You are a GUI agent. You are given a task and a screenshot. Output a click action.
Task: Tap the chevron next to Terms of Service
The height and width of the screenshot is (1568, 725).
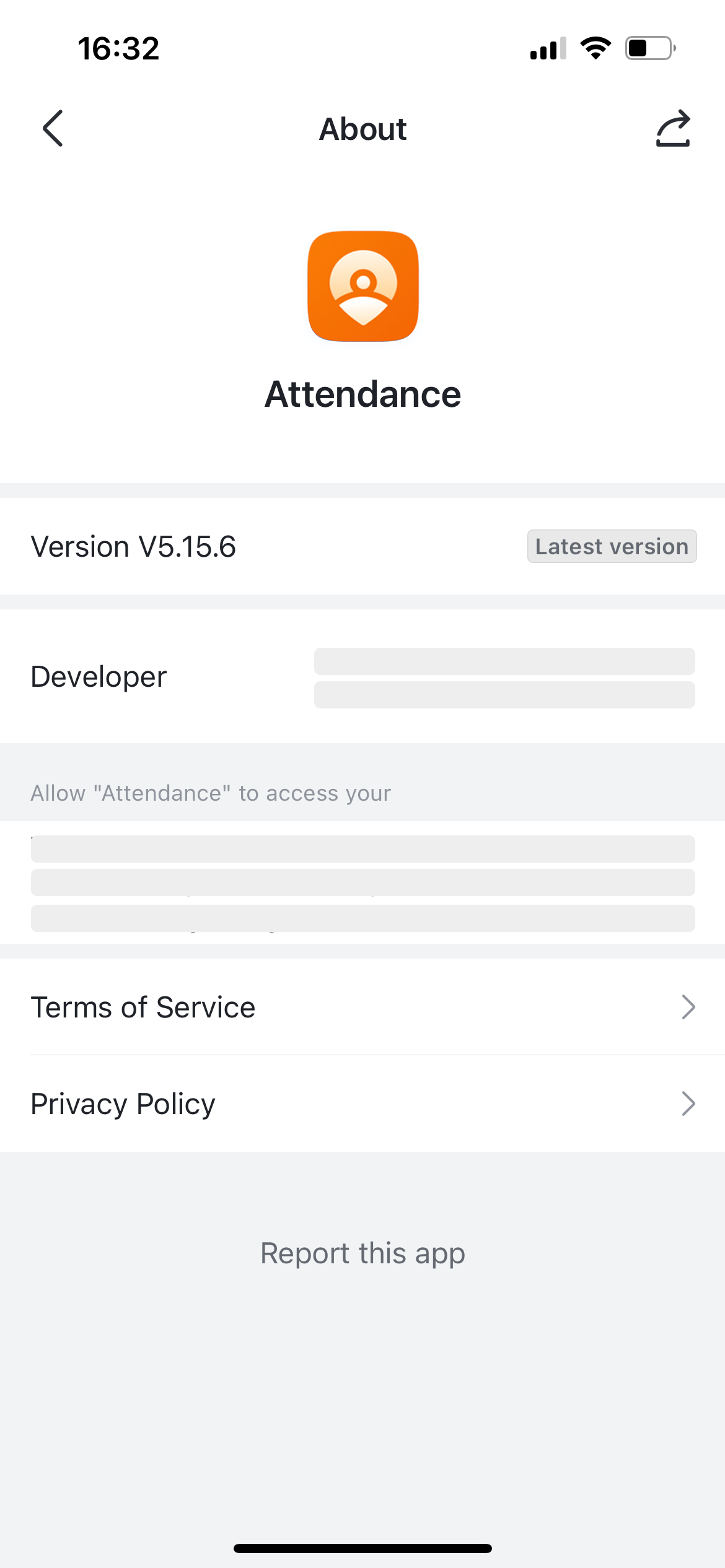(688, 1008)
